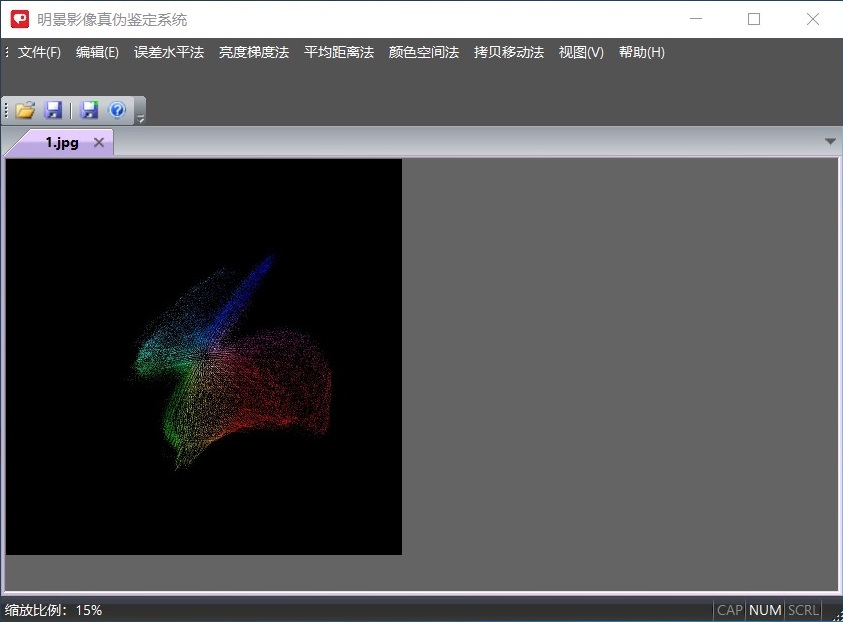Open the 帮助(H) menu
843x622 pixels.
pyautogui.click(x=642, y=52)
